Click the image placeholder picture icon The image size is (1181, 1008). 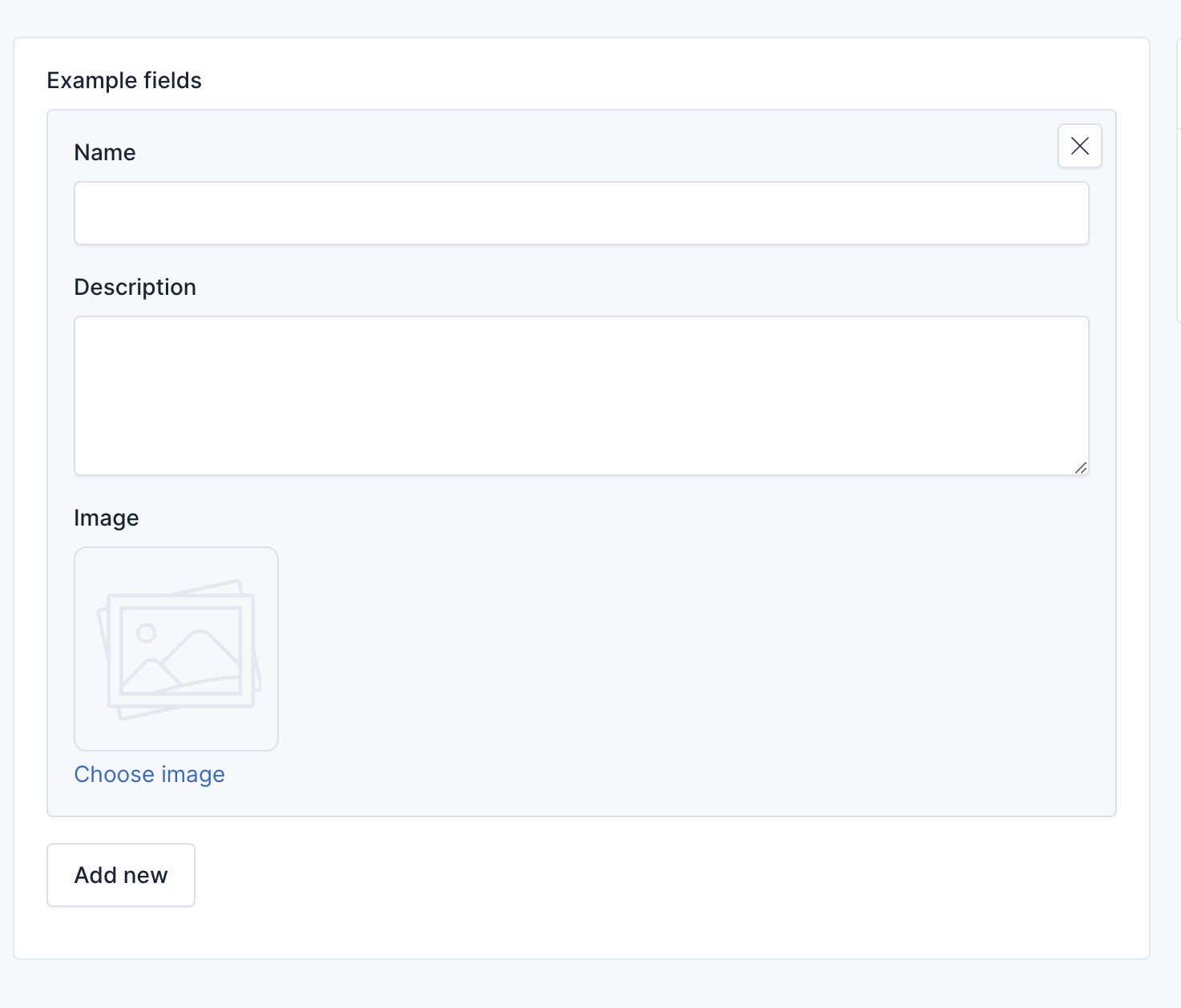coord(178,649)
